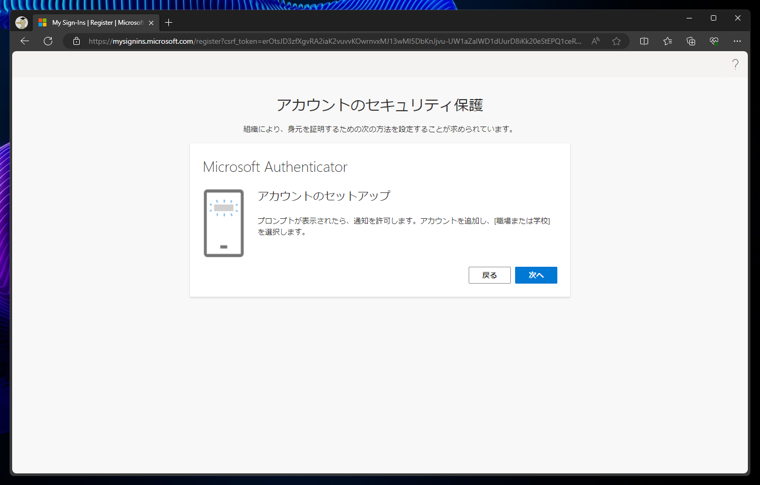Viewport: 760px width, 485px height.
Task: Click the phone illustration image
Action: coord(223,223)
